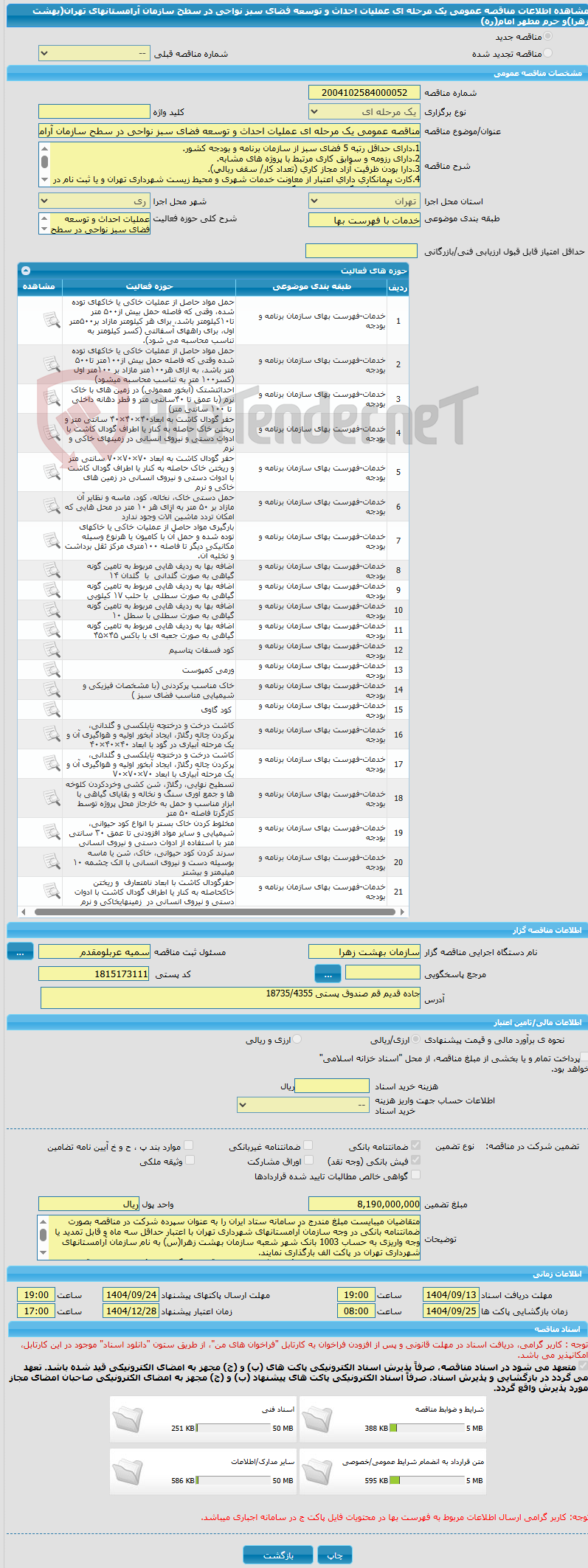
Task: Open view icon for activity row 17
Action: [x=51, y=763]
